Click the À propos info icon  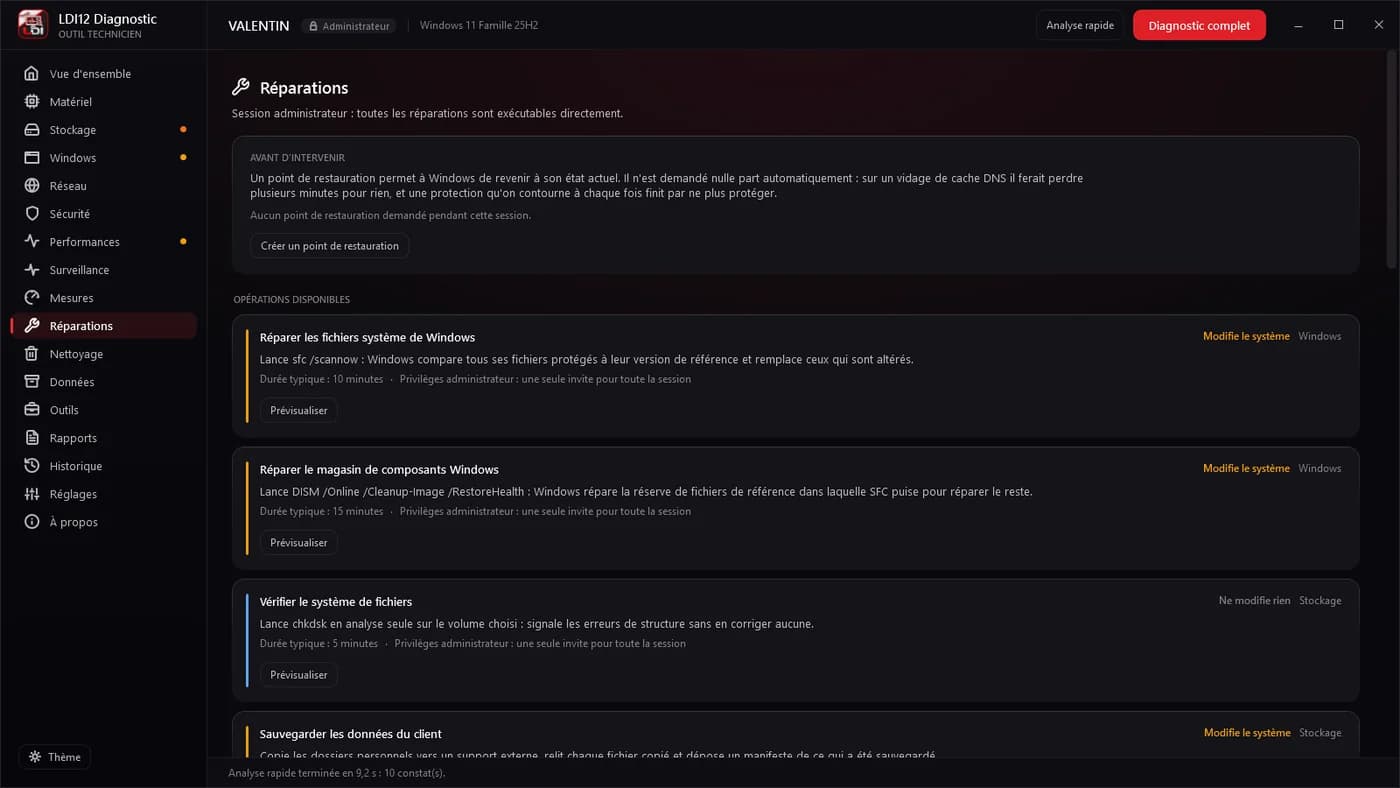click(x=32, y=522)
